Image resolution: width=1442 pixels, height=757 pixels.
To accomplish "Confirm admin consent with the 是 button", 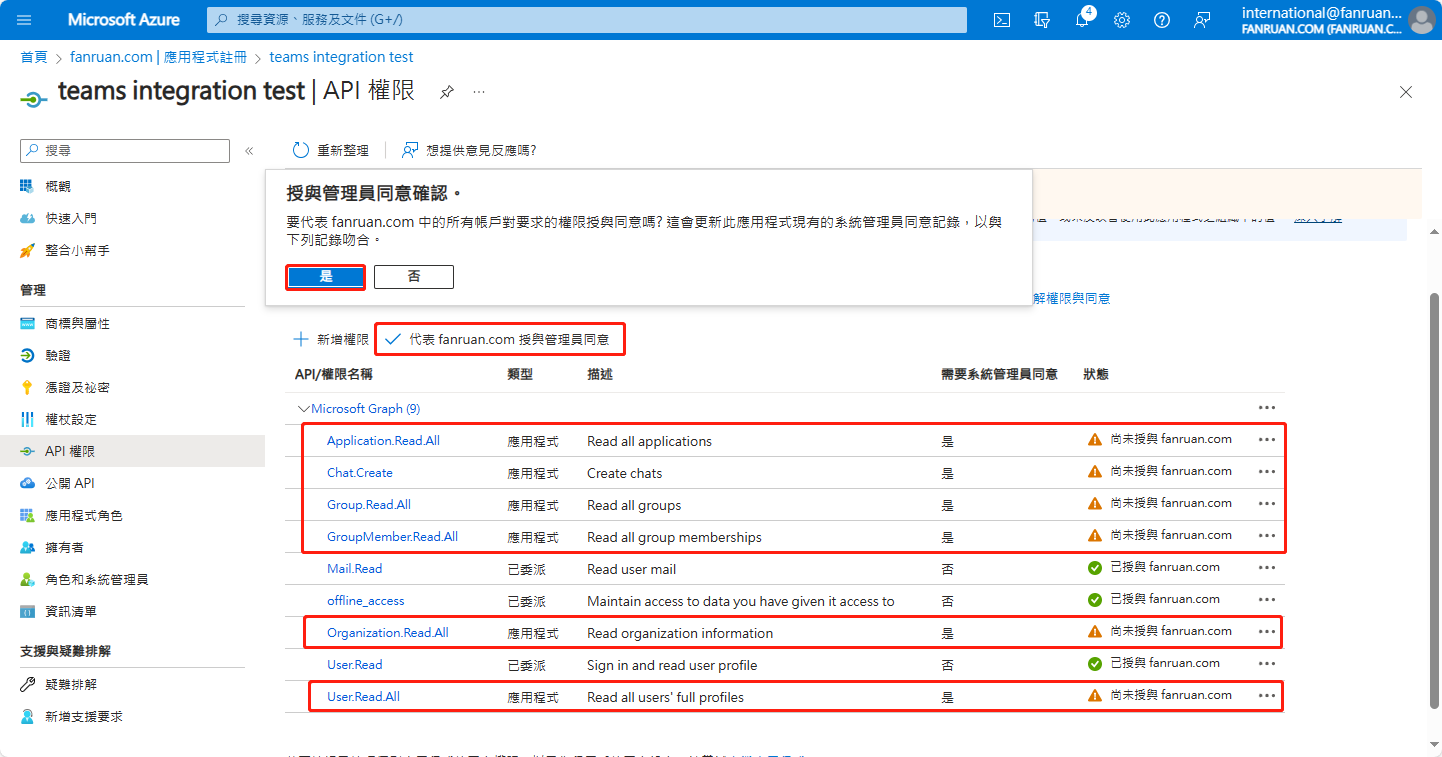I will coord(326,277).
